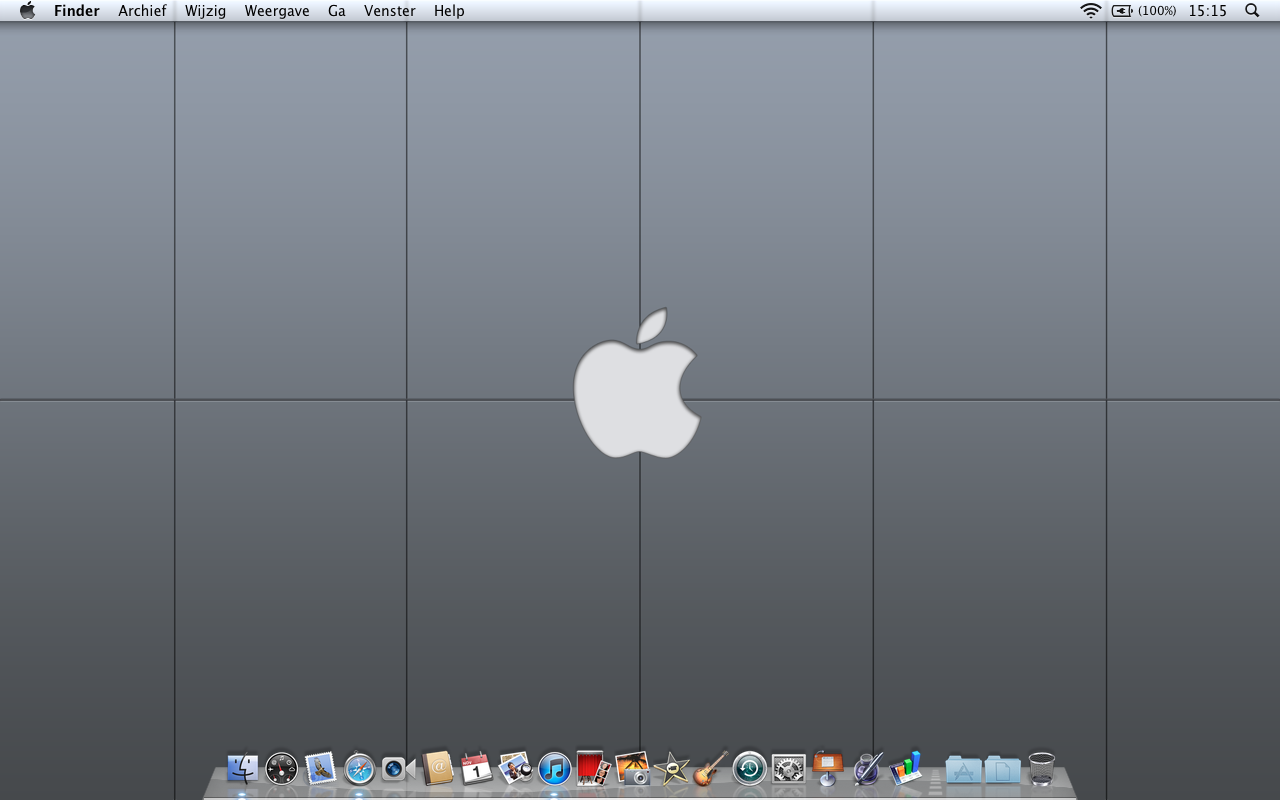Open Pages ink pen icon in Dock
This screenshot has height=800, width=1280.
867,768
